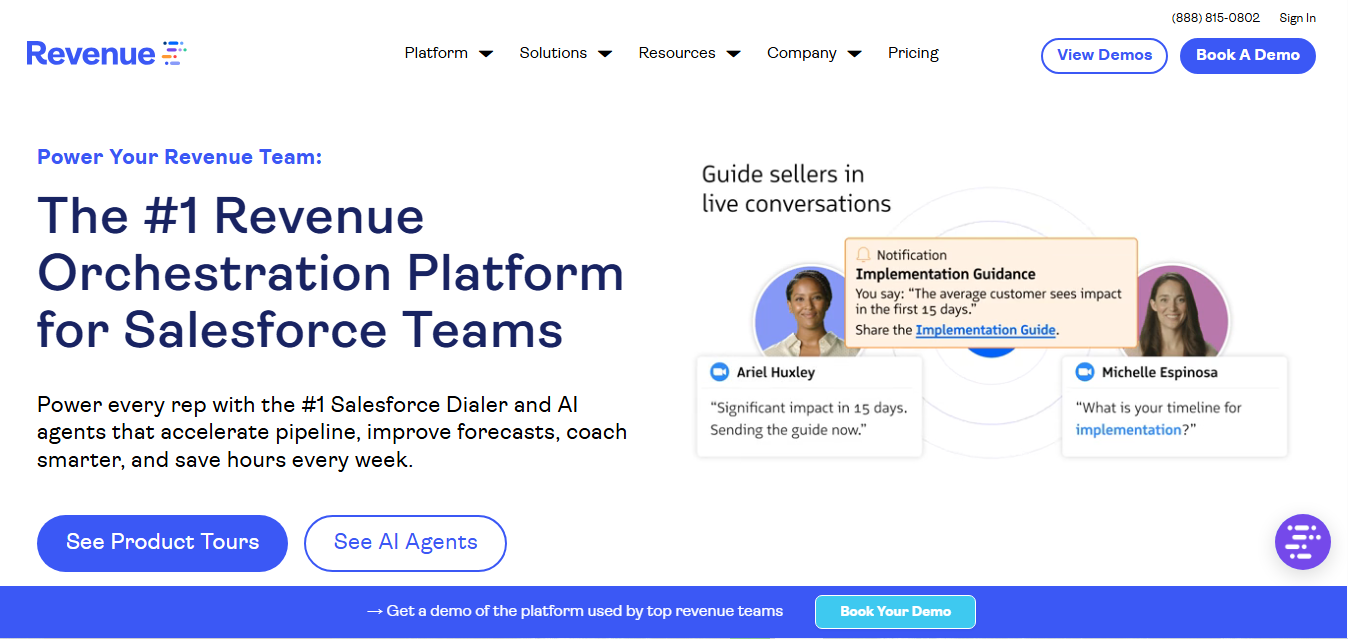Click the See AI Agents button

click(405, 543)
